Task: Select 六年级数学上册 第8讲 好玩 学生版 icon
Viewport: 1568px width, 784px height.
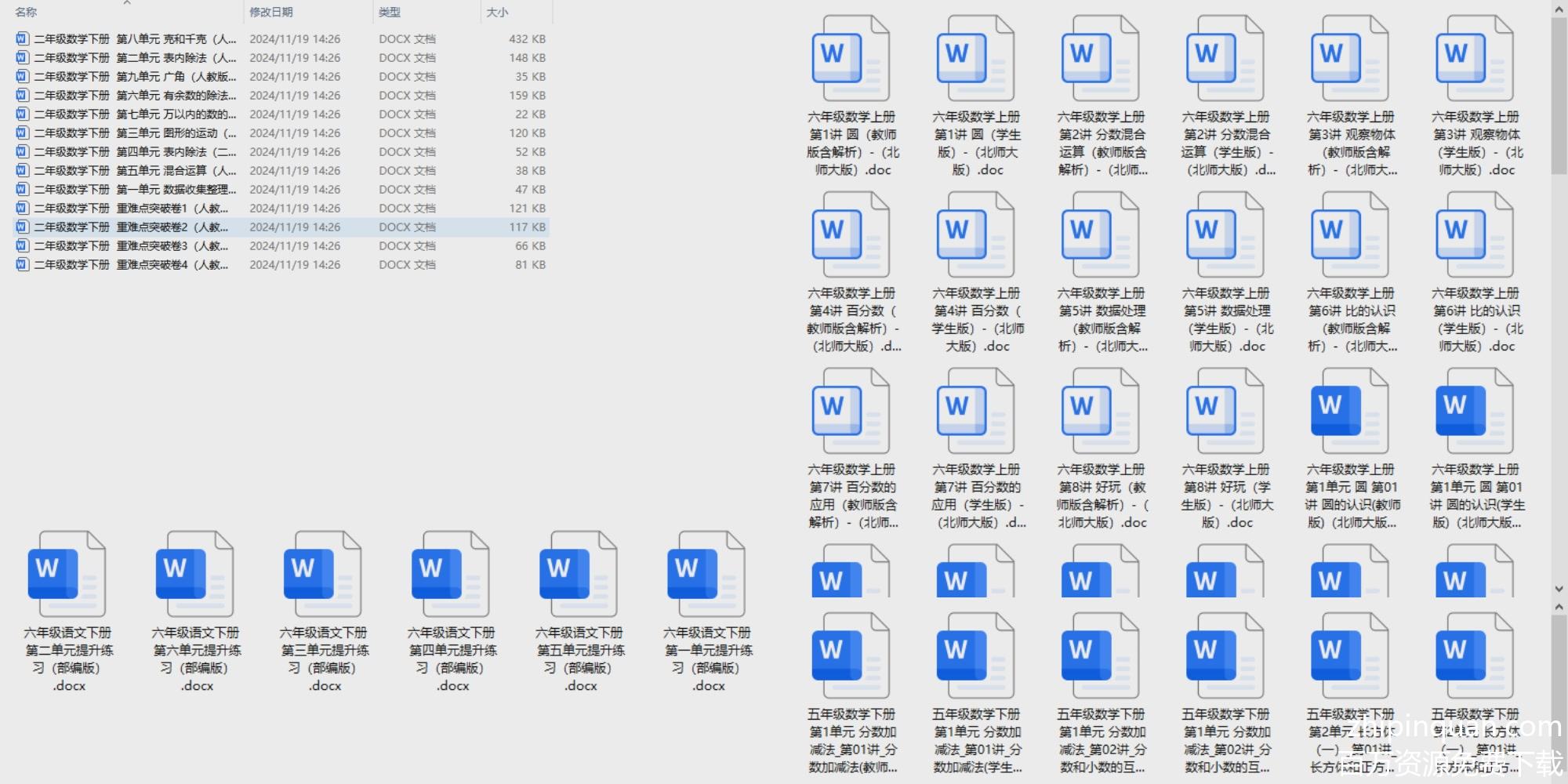Action: 1225,412
